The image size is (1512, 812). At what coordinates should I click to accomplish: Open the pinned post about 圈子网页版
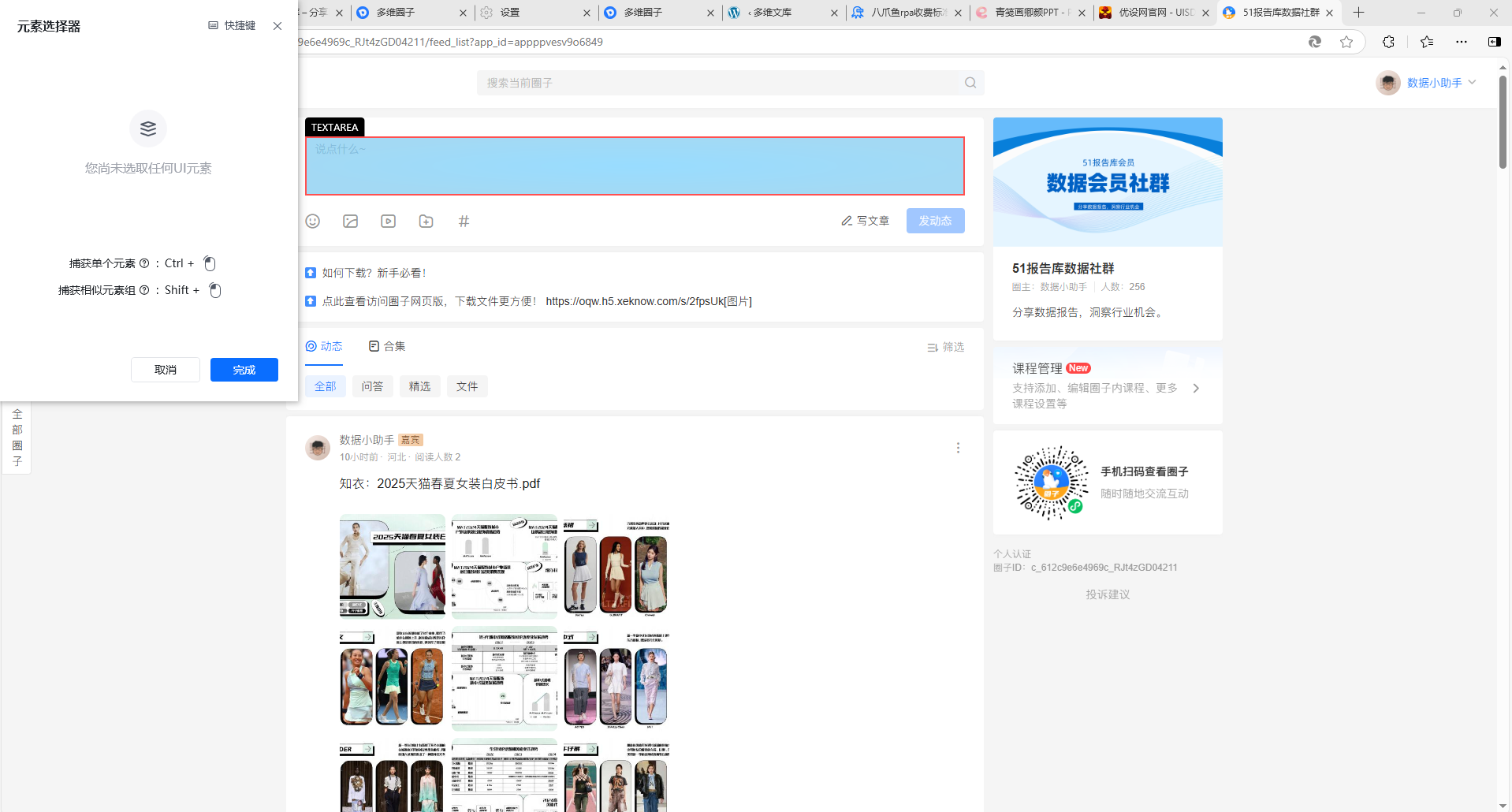(x=537, y=301)
